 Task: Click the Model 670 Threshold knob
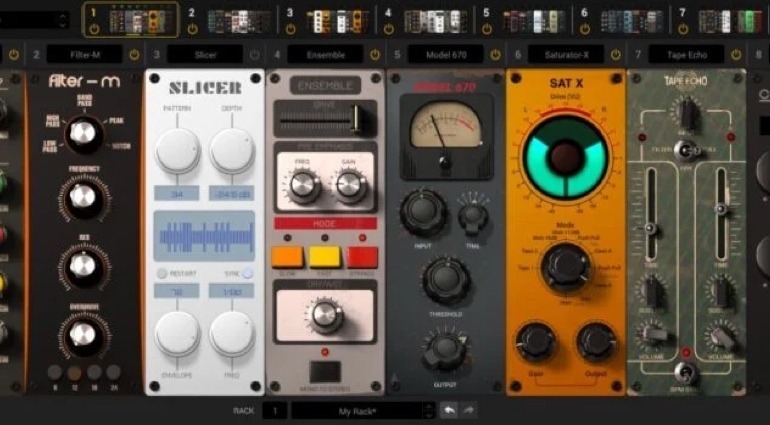point(446,281)
